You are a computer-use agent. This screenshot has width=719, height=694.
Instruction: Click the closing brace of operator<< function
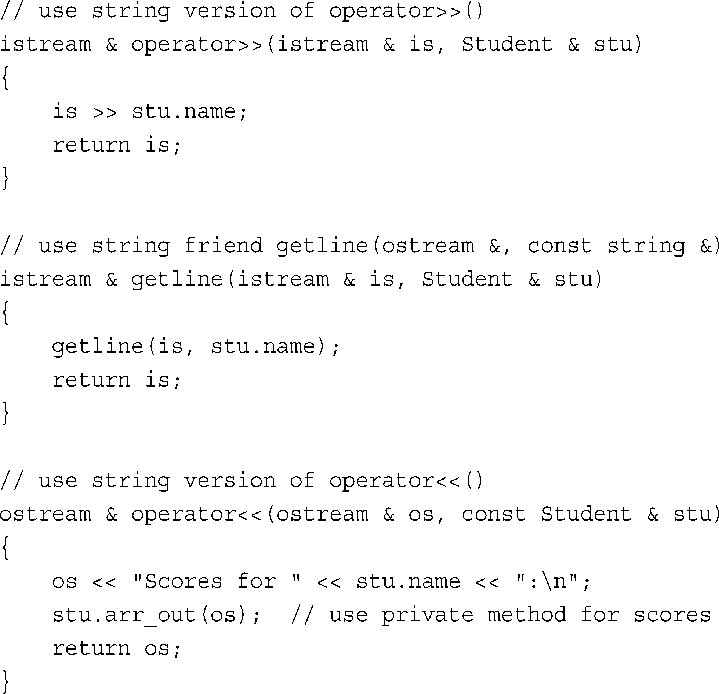(5, 682)
